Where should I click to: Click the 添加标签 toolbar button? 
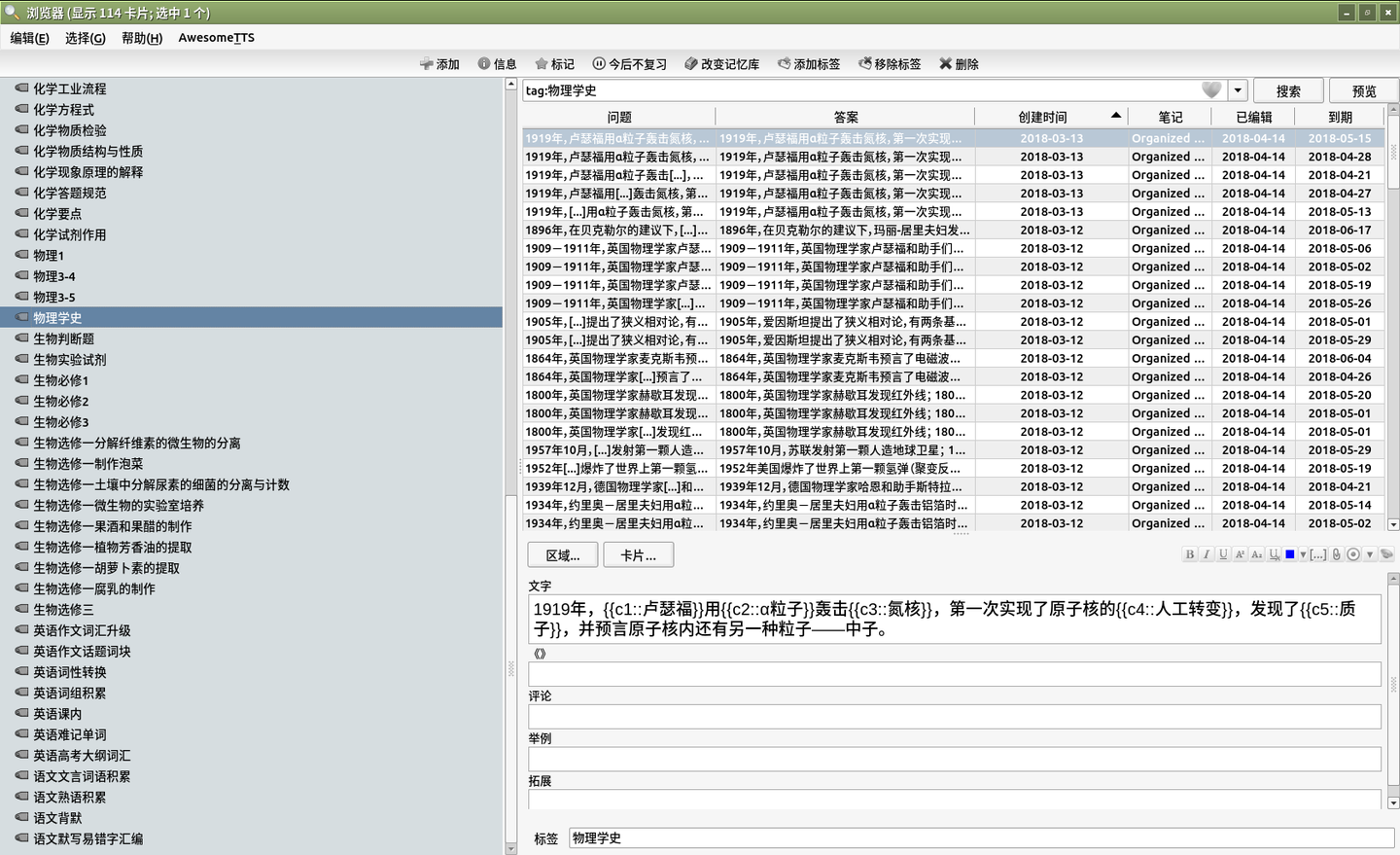pyautogui.click(x=808, y=64)
